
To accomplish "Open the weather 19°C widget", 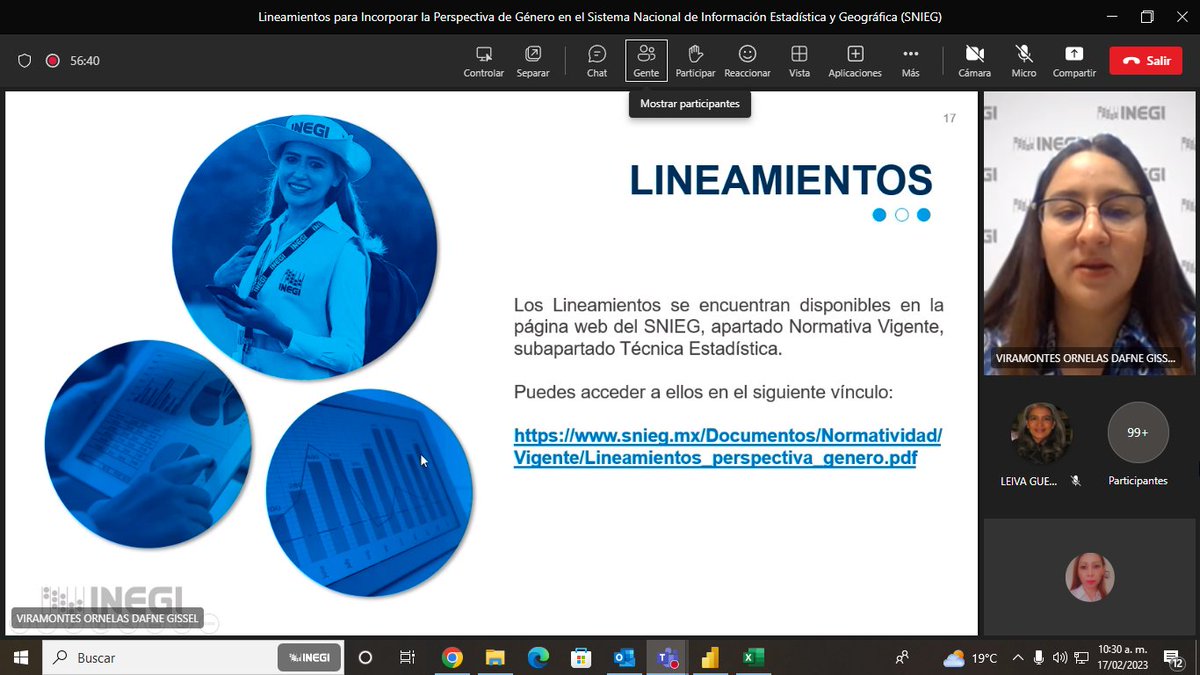I will [x=971, y=658].
